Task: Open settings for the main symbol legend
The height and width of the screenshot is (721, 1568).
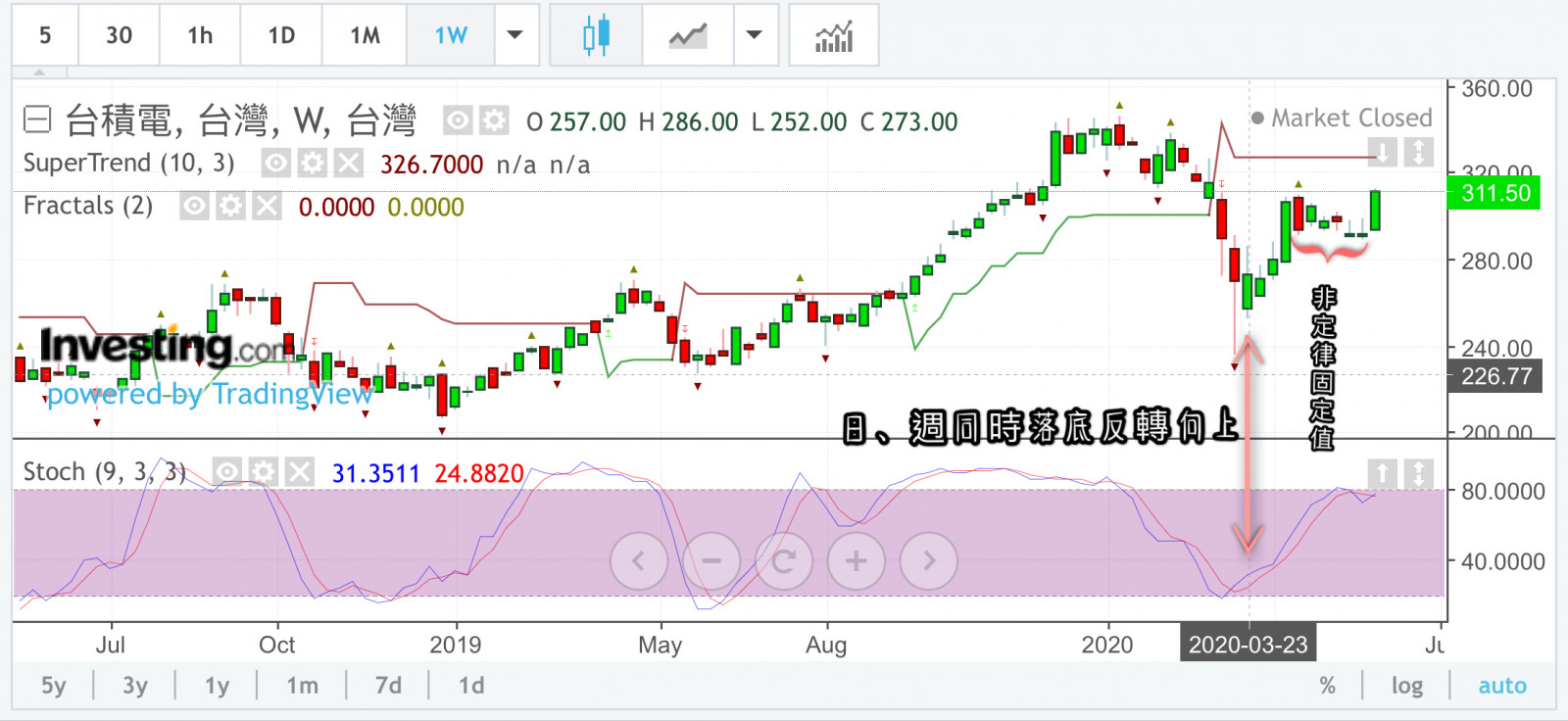Action: tap(494, 120)
